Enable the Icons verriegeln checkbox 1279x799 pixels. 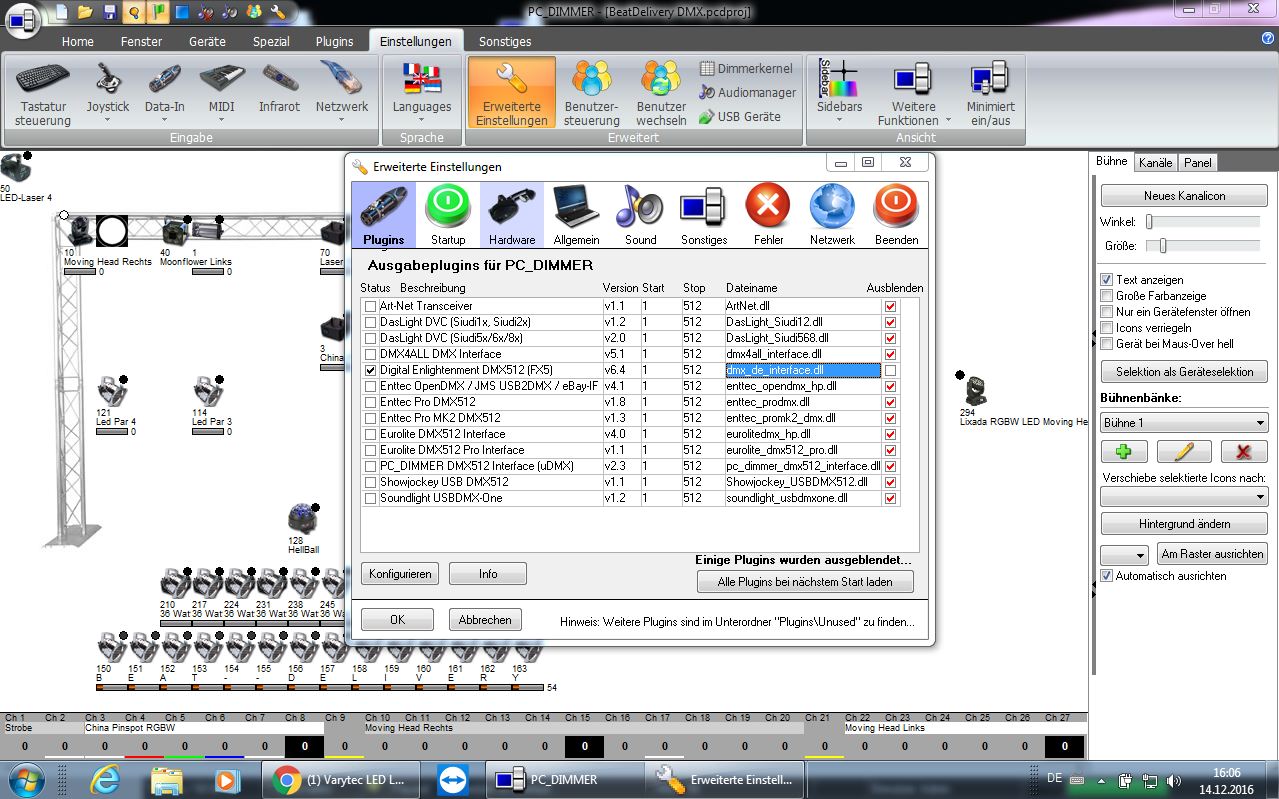[1107, 328]
